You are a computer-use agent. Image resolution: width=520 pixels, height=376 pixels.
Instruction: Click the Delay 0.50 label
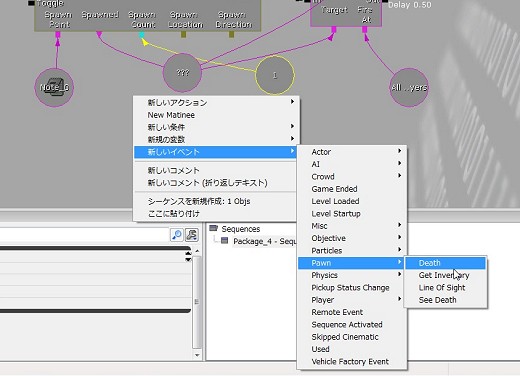pyautogui.click(x=410, y=5)
